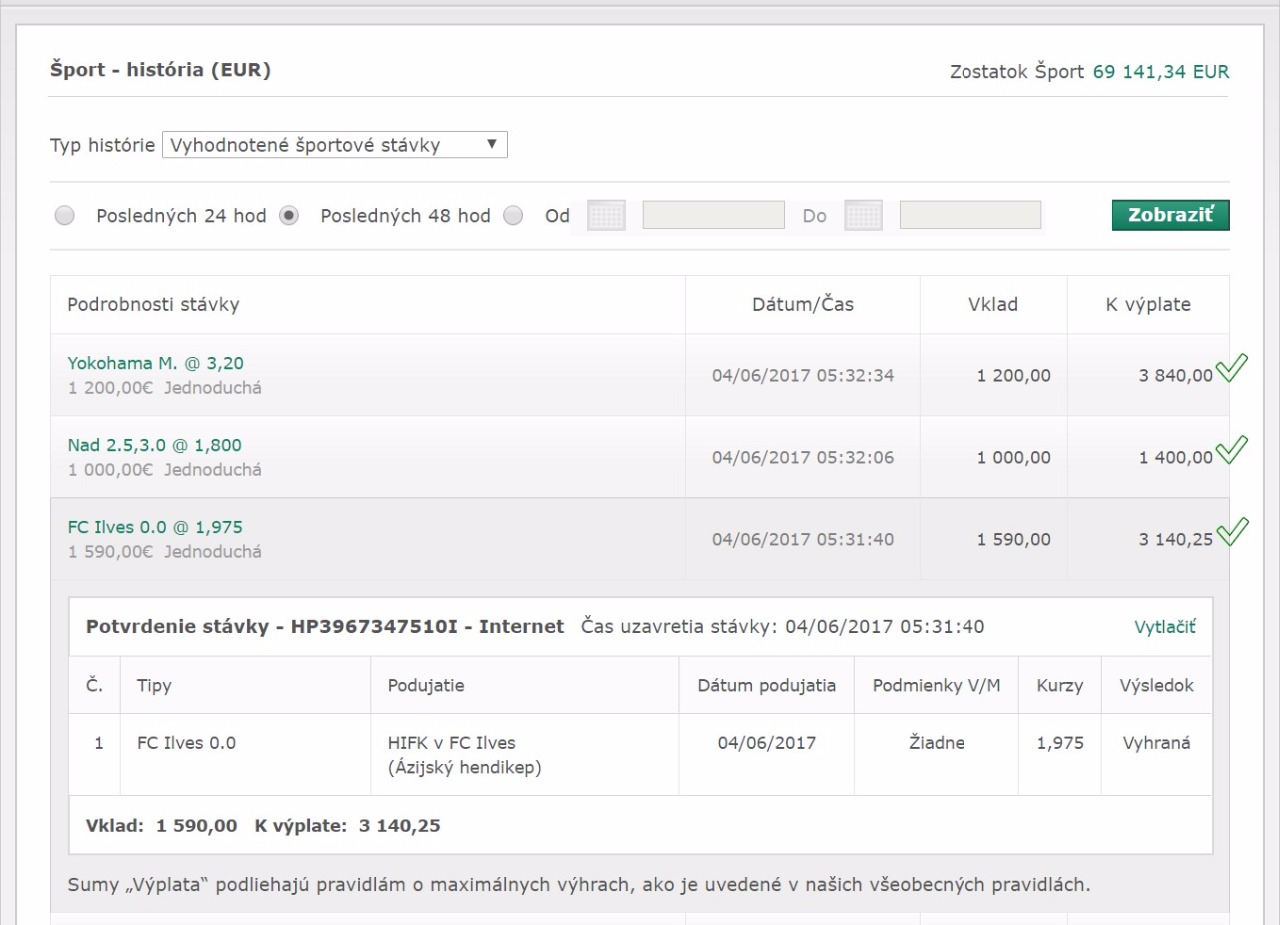Expand the Nad 2.5,3.0 @ 1,800 bet

155,445
